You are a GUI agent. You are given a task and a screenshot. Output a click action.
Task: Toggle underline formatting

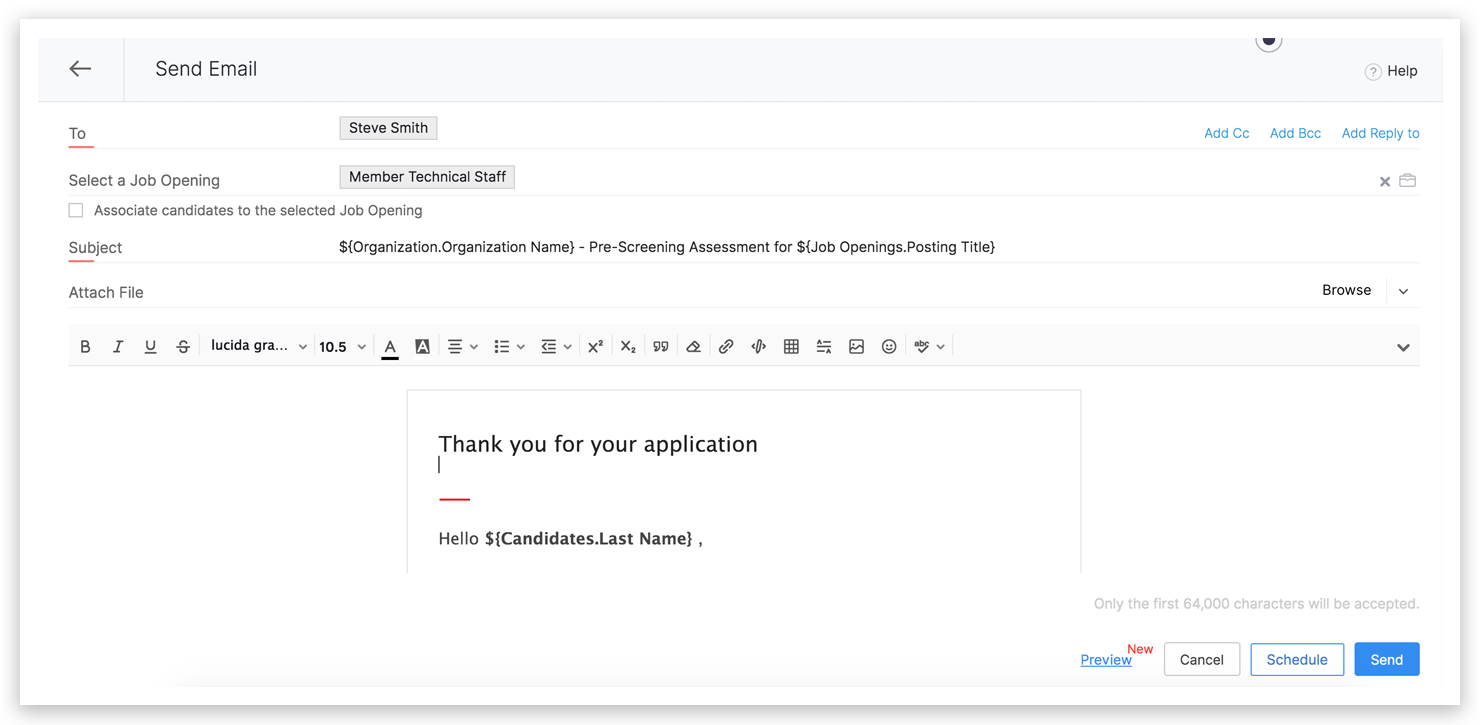(150, 347)
